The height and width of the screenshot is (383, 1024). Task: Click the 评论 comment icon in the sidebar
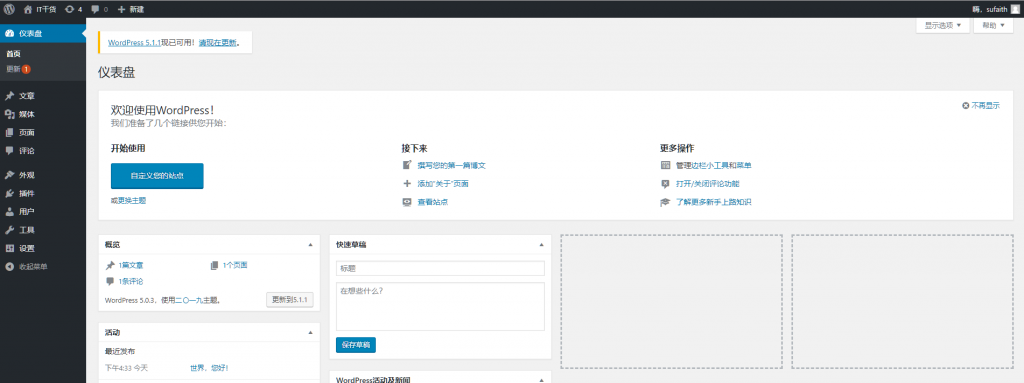pos(9,151)
